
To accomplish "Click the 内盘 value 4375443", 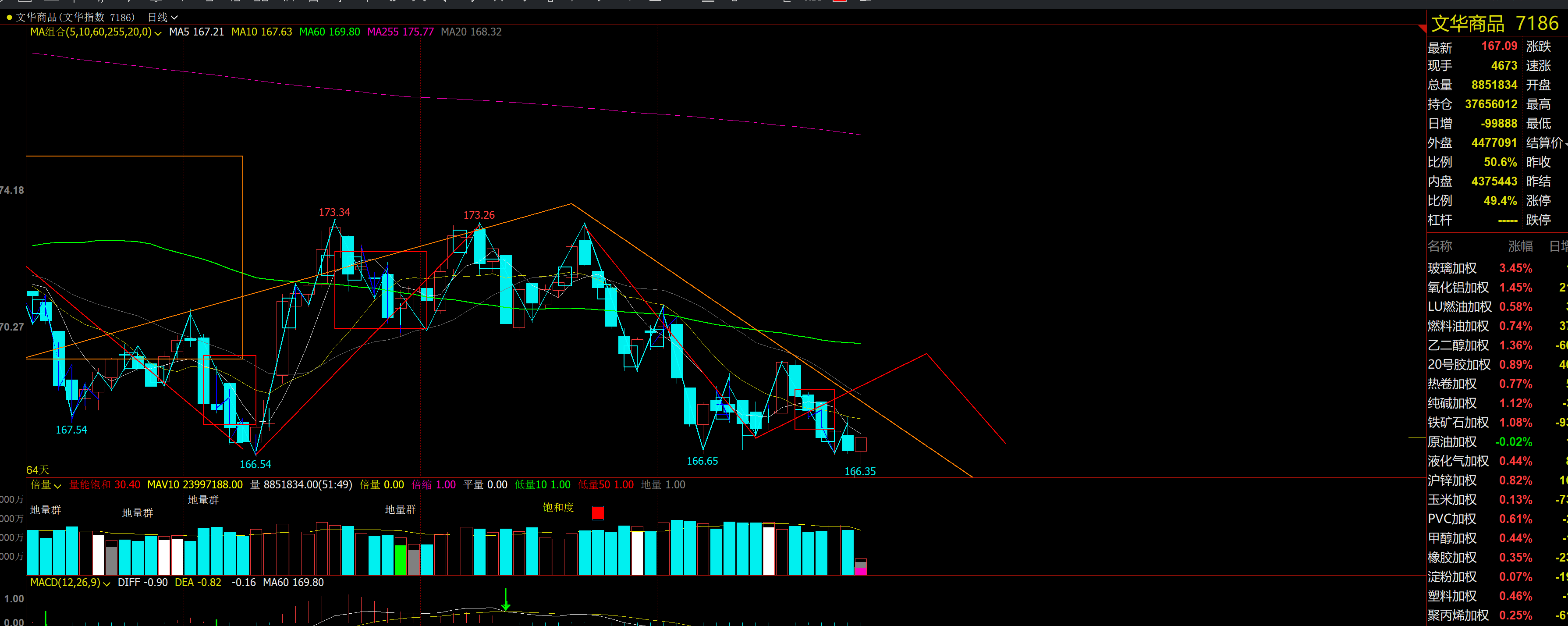I will (x=1494, y=181).
